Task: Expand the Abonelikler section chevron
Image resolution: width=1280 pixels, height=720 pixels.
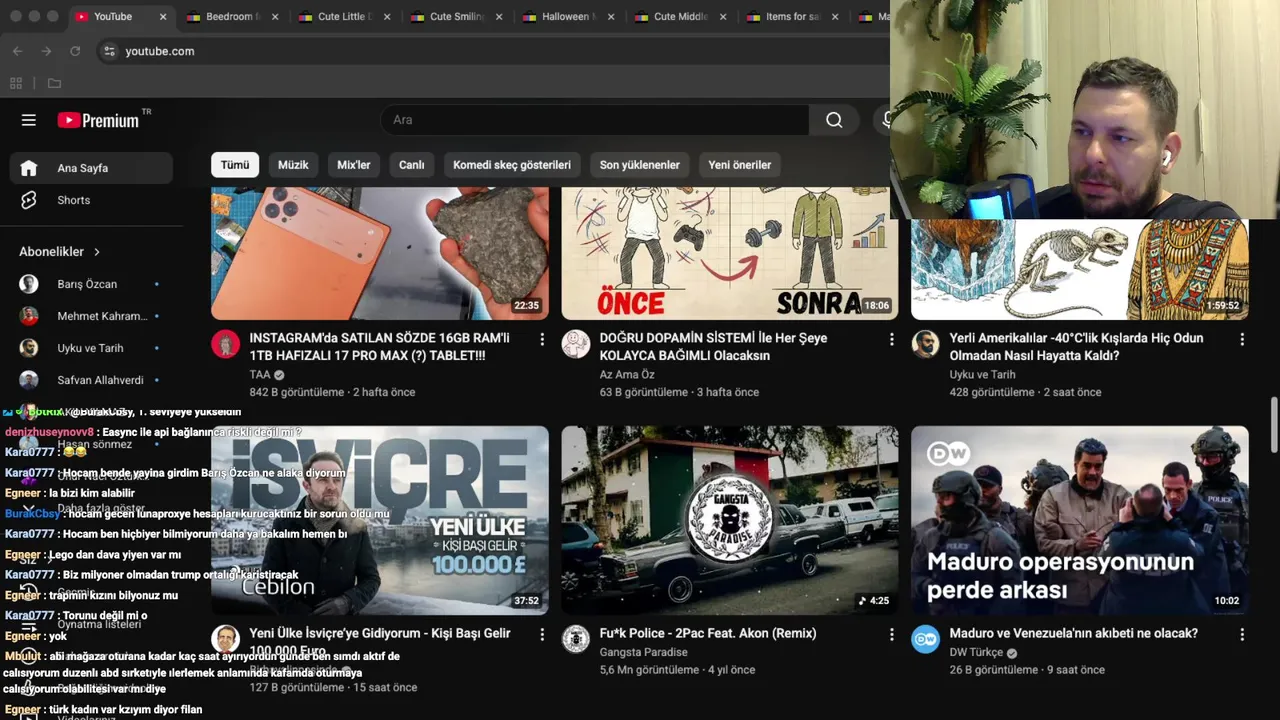Action: tap(97, 252)
